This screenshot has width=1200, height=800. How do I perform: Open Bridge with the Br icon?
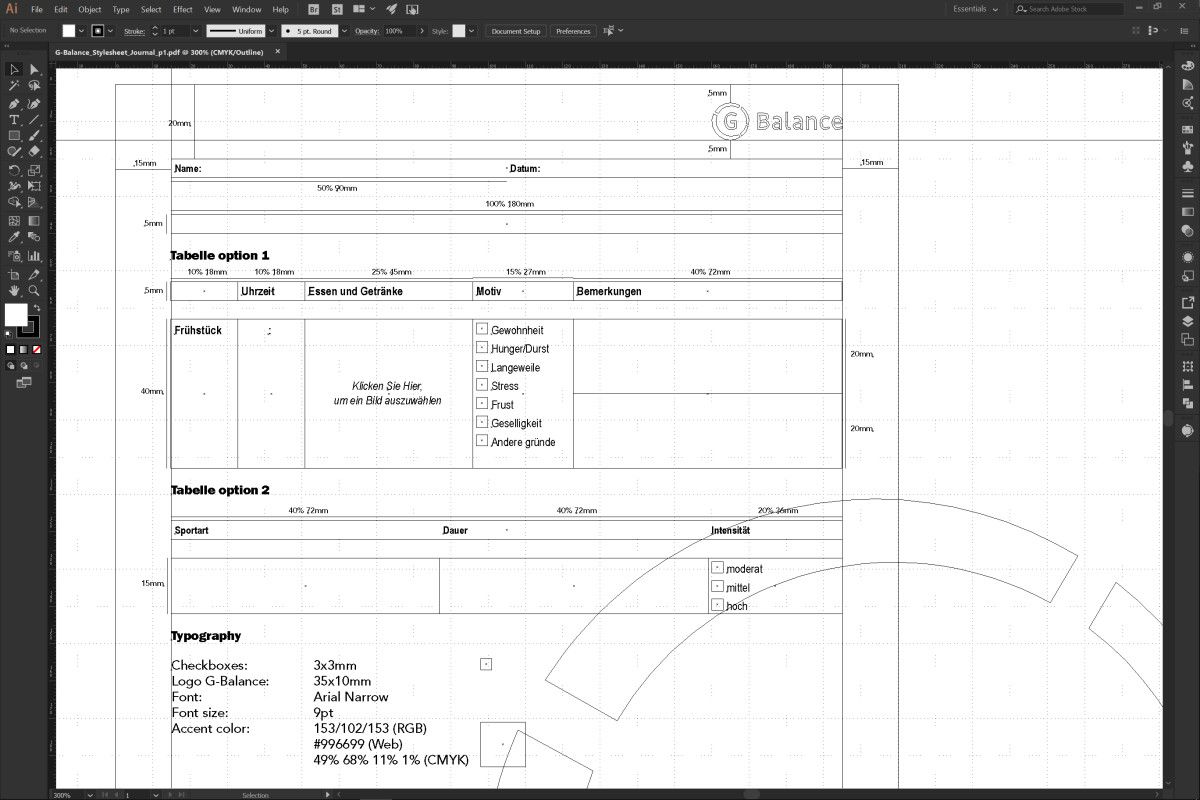[313, 9]
